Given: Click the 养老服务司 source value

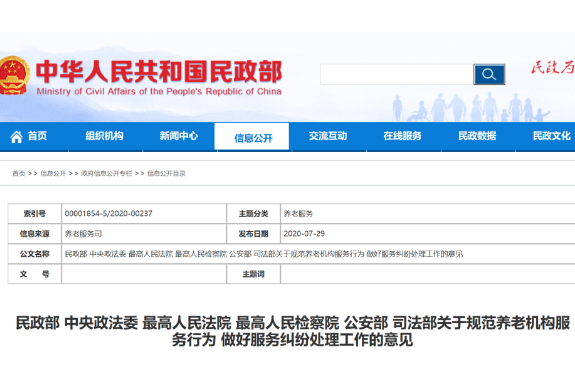Looking at the screenshot, I should (x=83, y=234).
